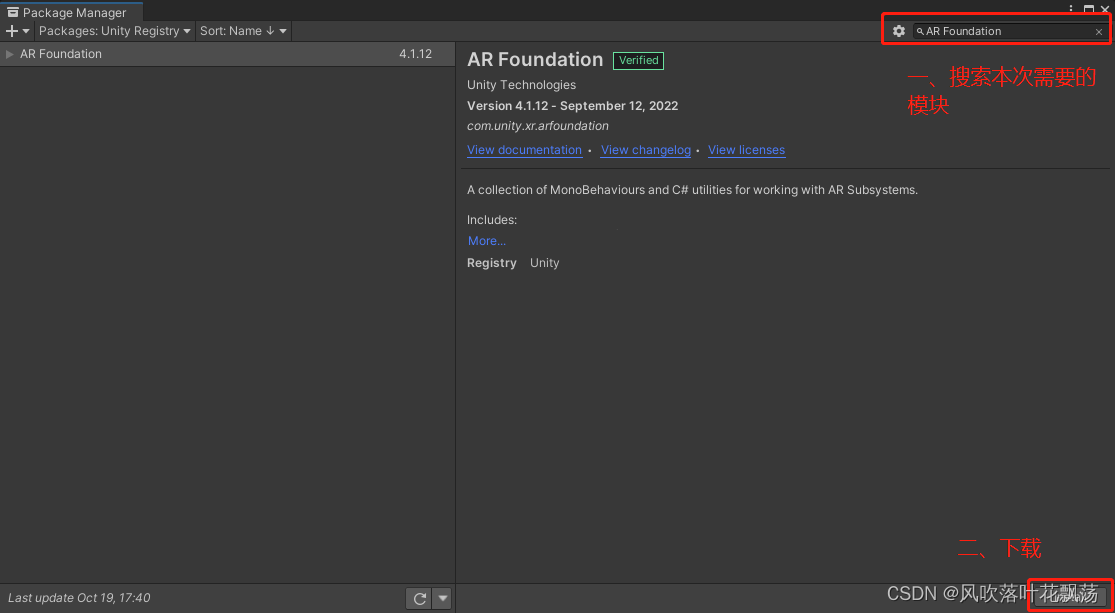Open the Packages: Unity Registry dropdown
Image resolution: width=1115 pixels, height=613 pixels.
(x=113, y=31)
